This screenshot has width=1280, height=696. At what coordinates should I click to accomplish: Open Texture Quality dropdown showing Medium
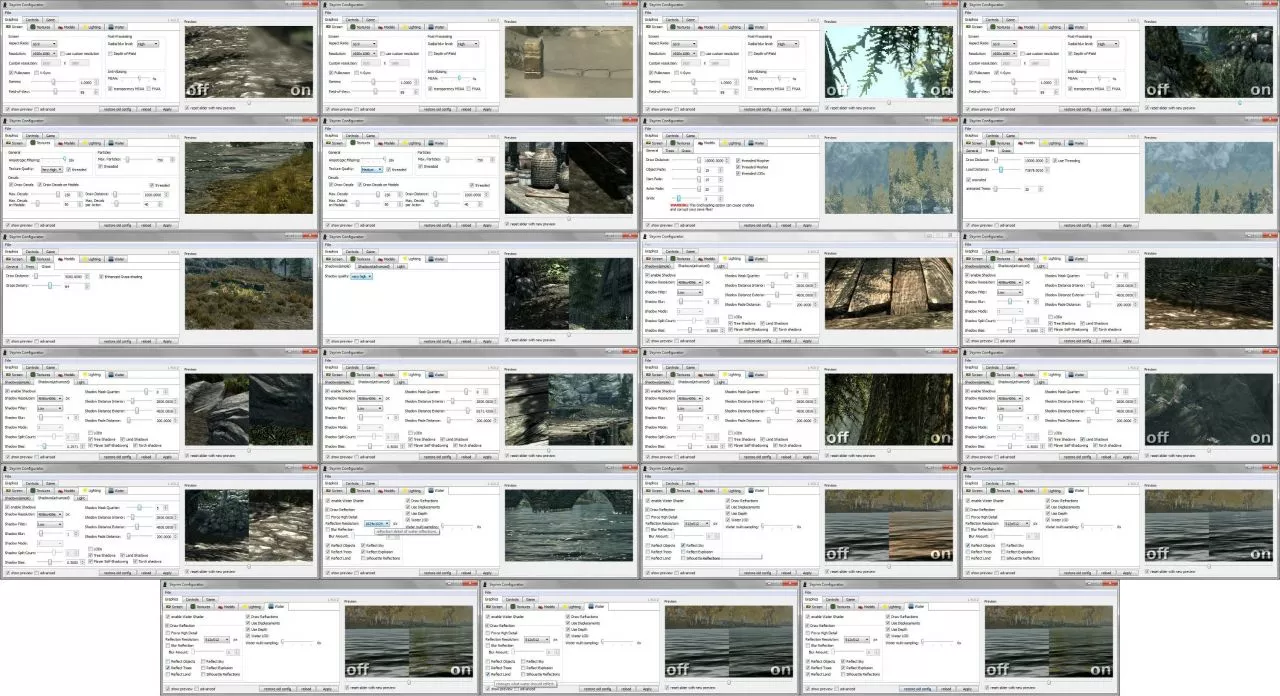pos(372,169)
